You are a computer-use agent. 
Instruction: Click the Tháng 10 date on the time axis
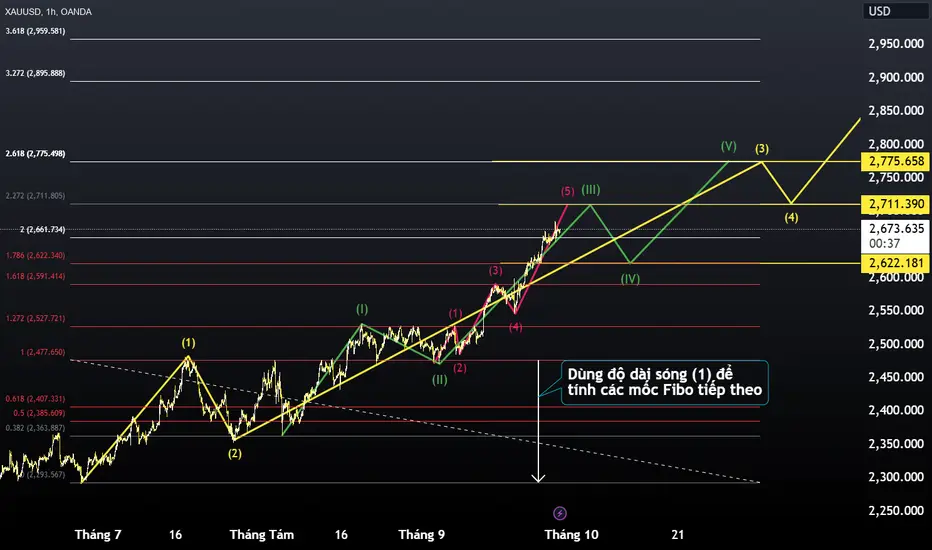tap(571, 535)
